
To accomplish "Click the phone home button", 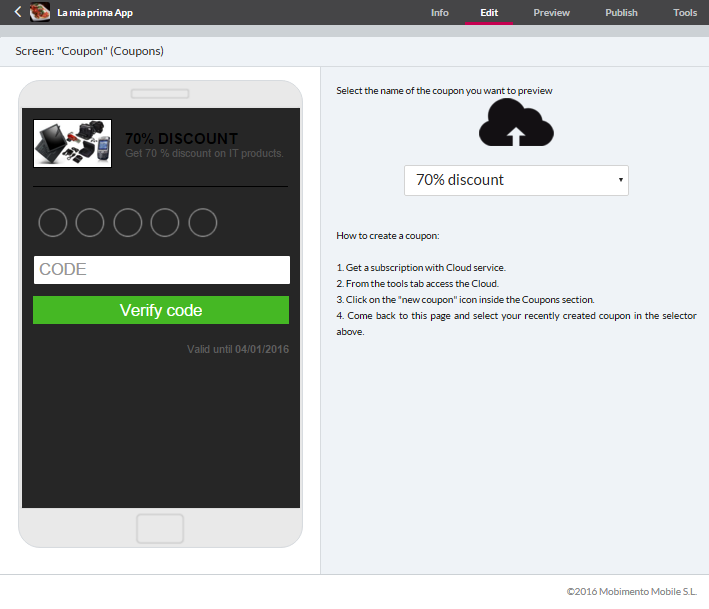I will click(160, 528).
